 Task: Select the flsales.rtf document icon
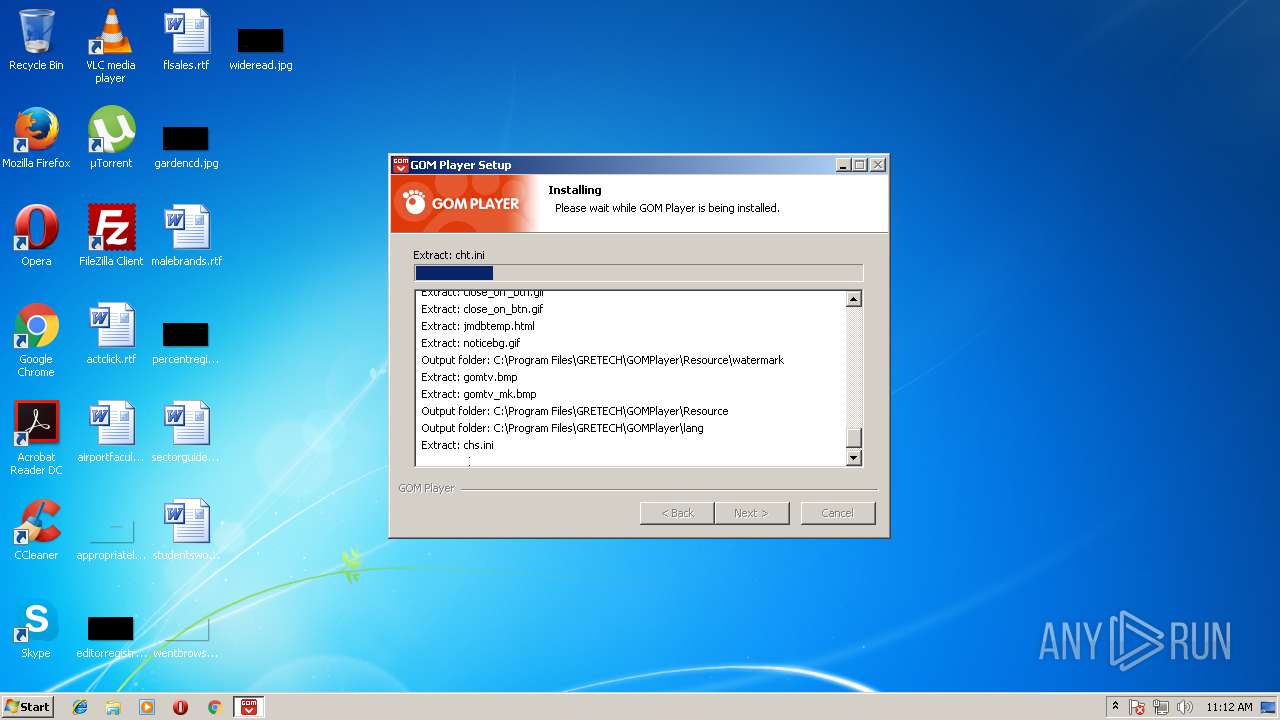(186, 40)
